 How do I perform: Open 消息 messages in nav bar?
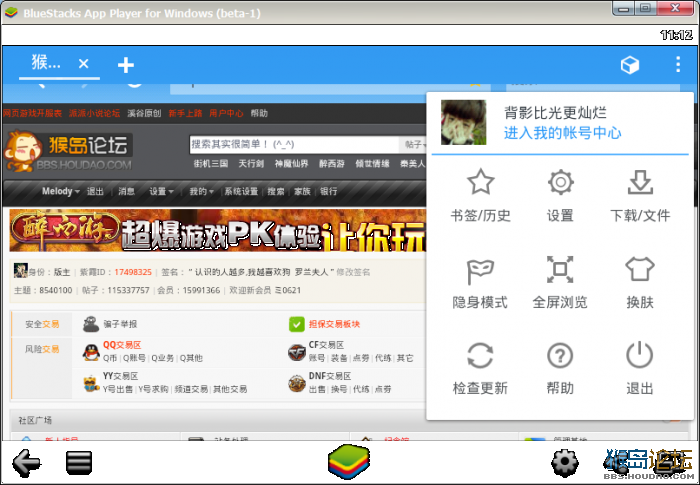tap(126, 192)
